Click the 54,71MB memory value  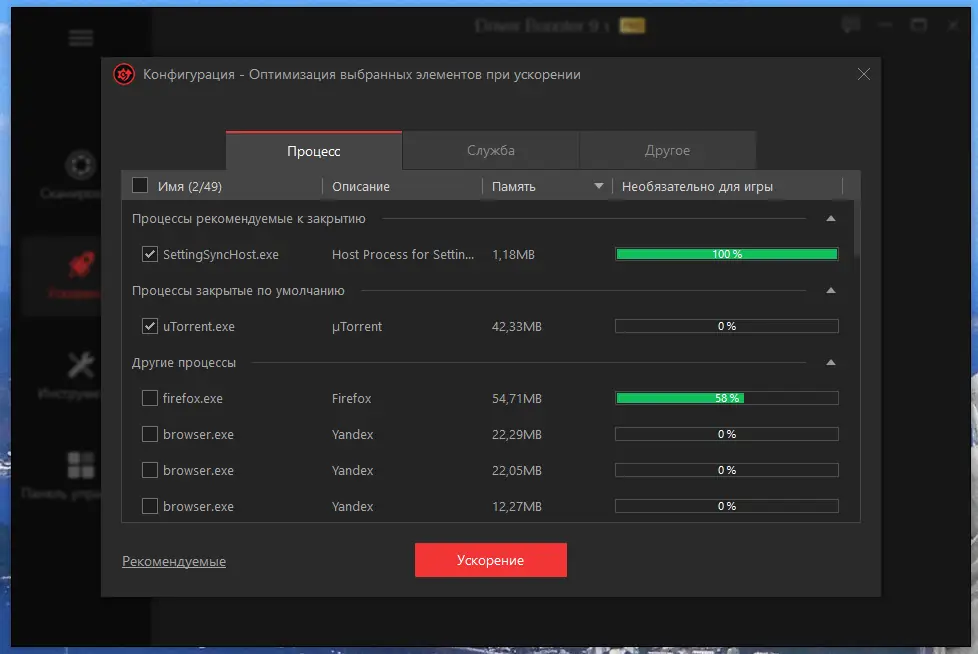[x=516, y=398]
